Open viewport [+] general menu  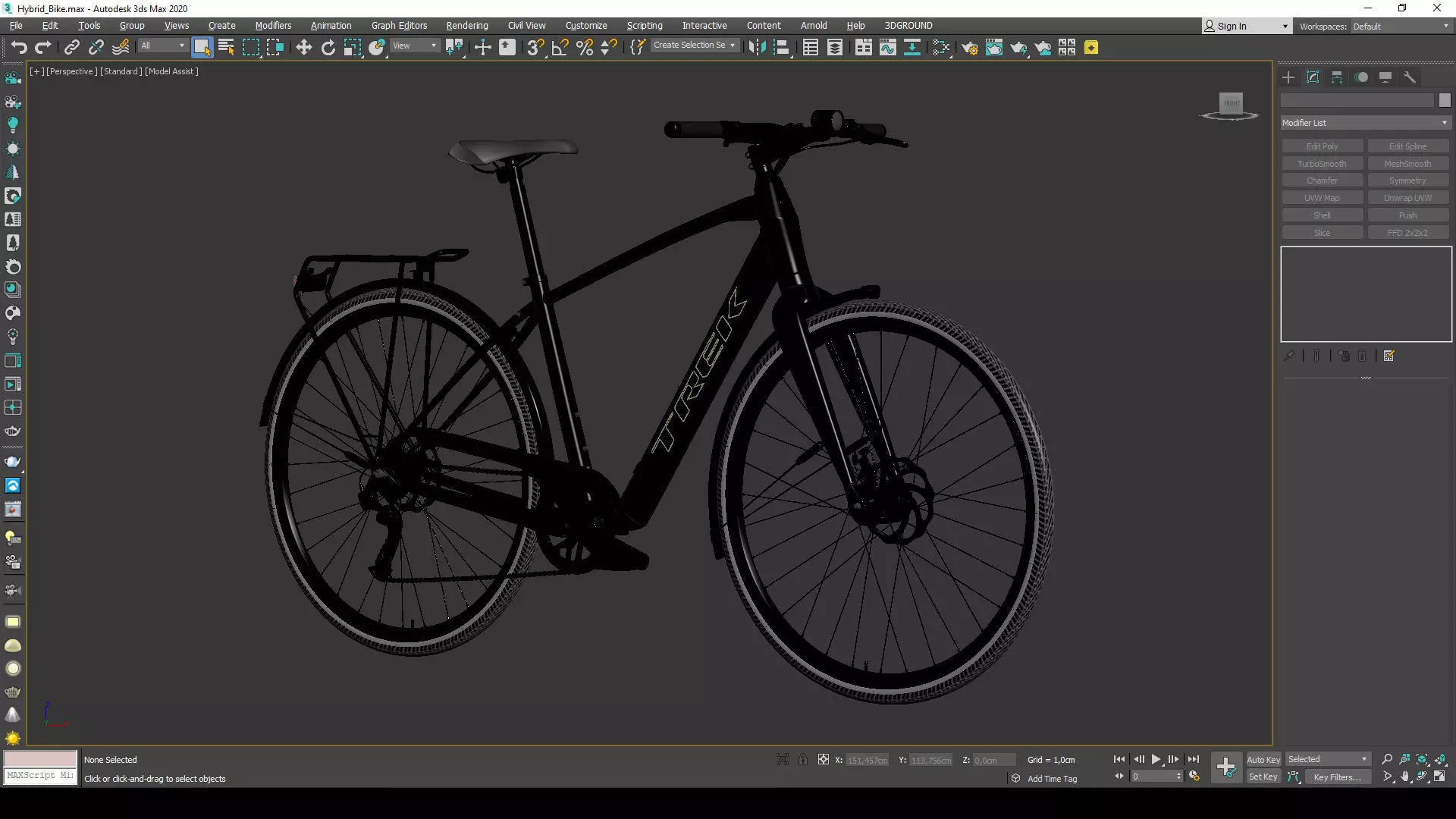(x=36, y=71)
